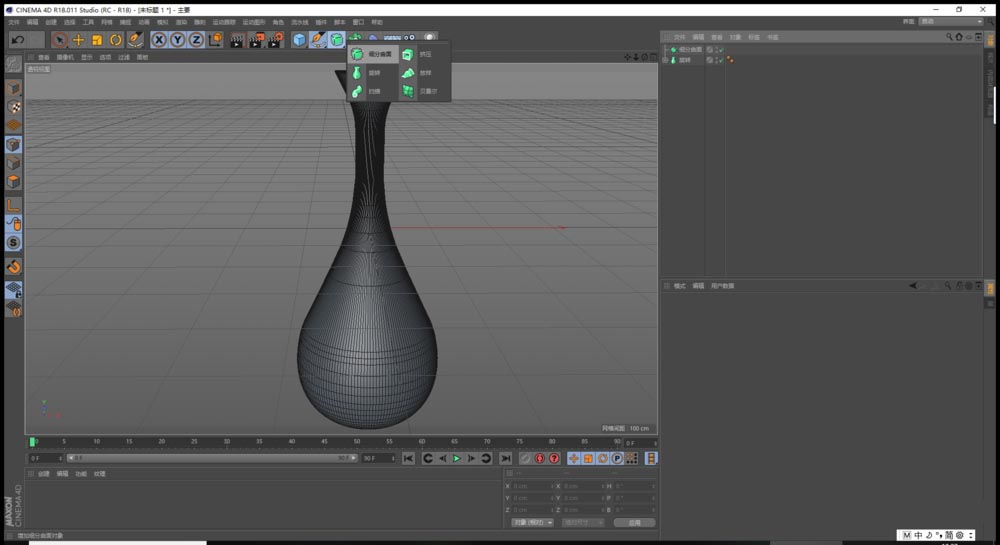Click the Undo arrow in the toolbar
1000x545 pixels.
click(17, 40)
